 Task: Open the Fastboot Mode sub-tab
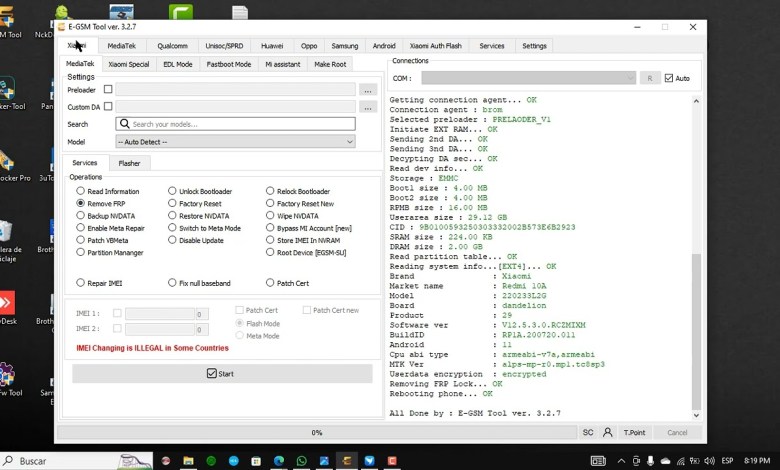click(228, 64)
